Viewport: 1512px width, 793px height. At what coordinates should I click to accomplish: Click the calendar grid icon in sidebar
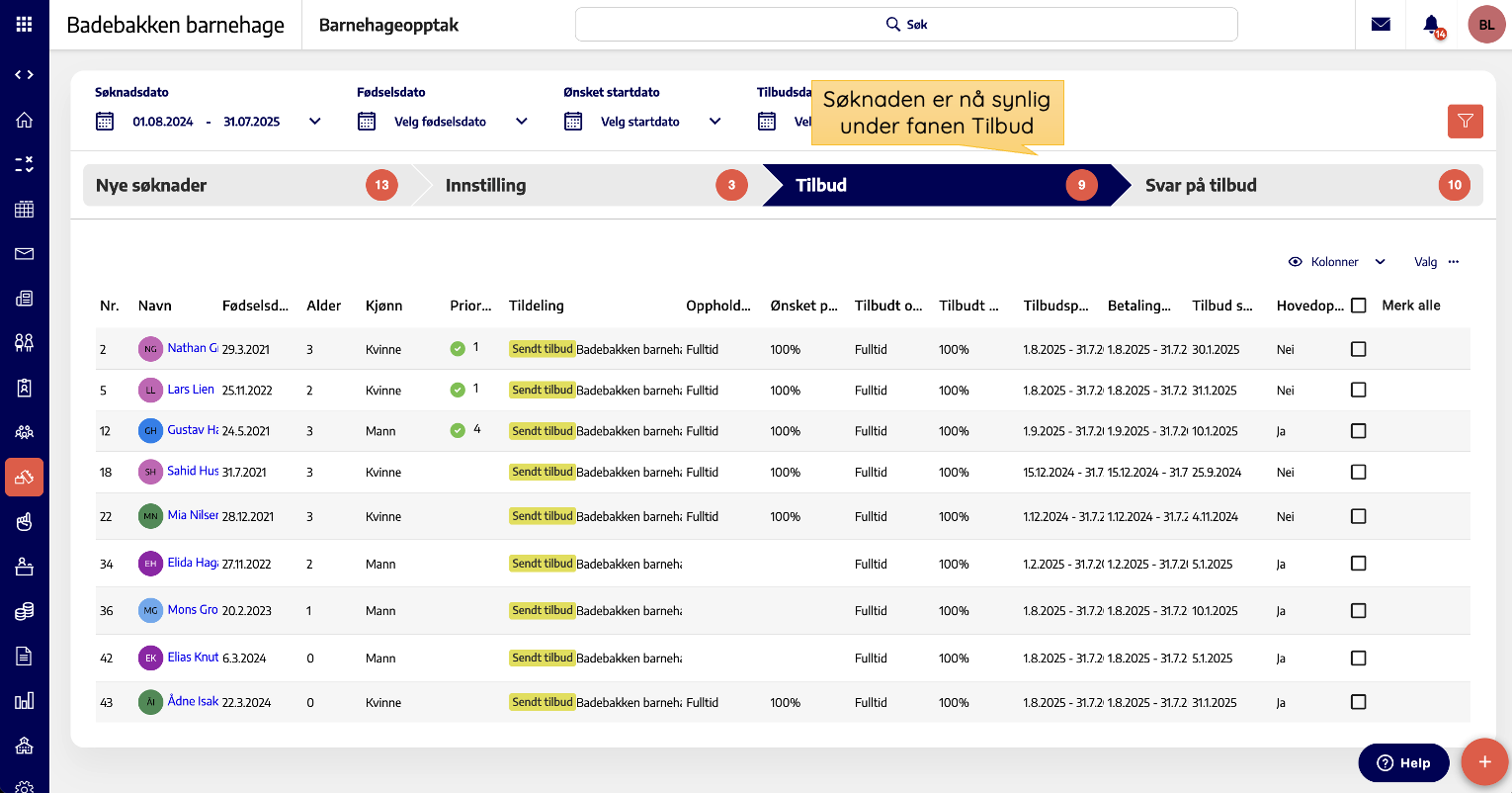click(25, 209)
